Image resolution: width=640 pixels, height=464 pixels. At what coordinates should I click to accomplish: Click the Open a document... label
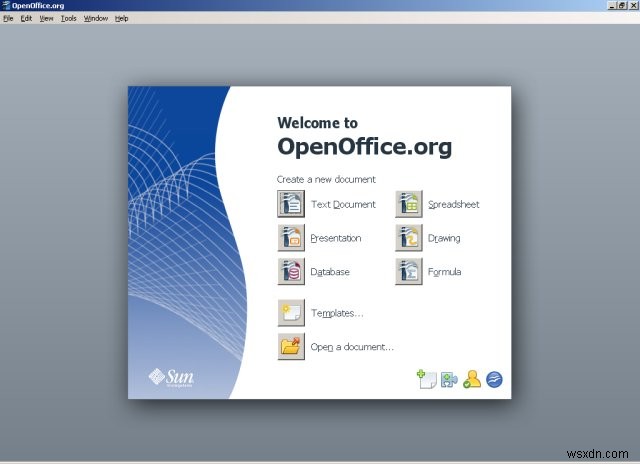[352, 347]
